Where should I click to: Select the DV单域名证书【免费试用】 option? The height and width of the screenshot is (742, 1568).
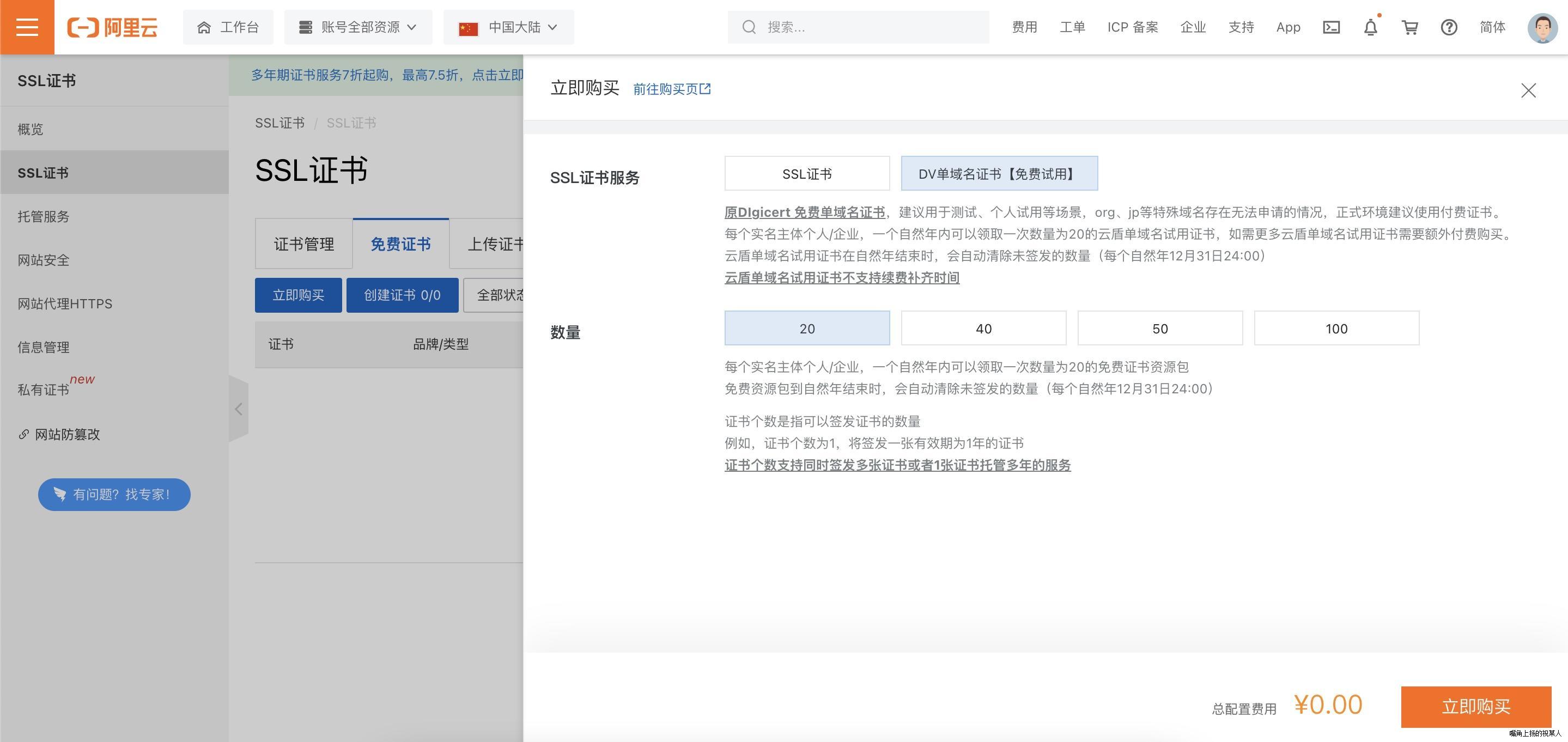coord(1000,173)
